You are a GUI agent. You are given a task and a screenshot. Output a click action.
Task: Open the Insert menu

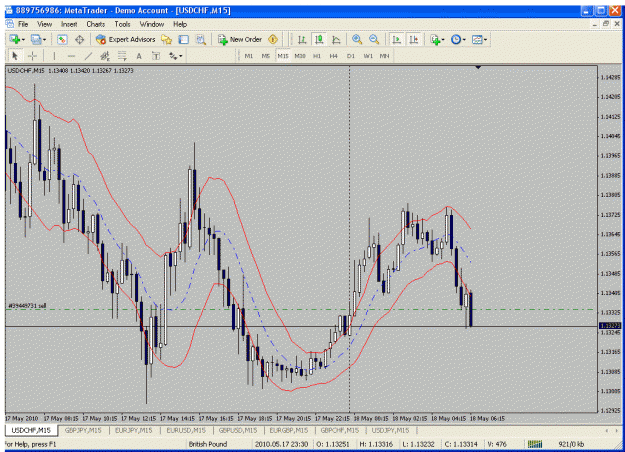pos(69,24)
